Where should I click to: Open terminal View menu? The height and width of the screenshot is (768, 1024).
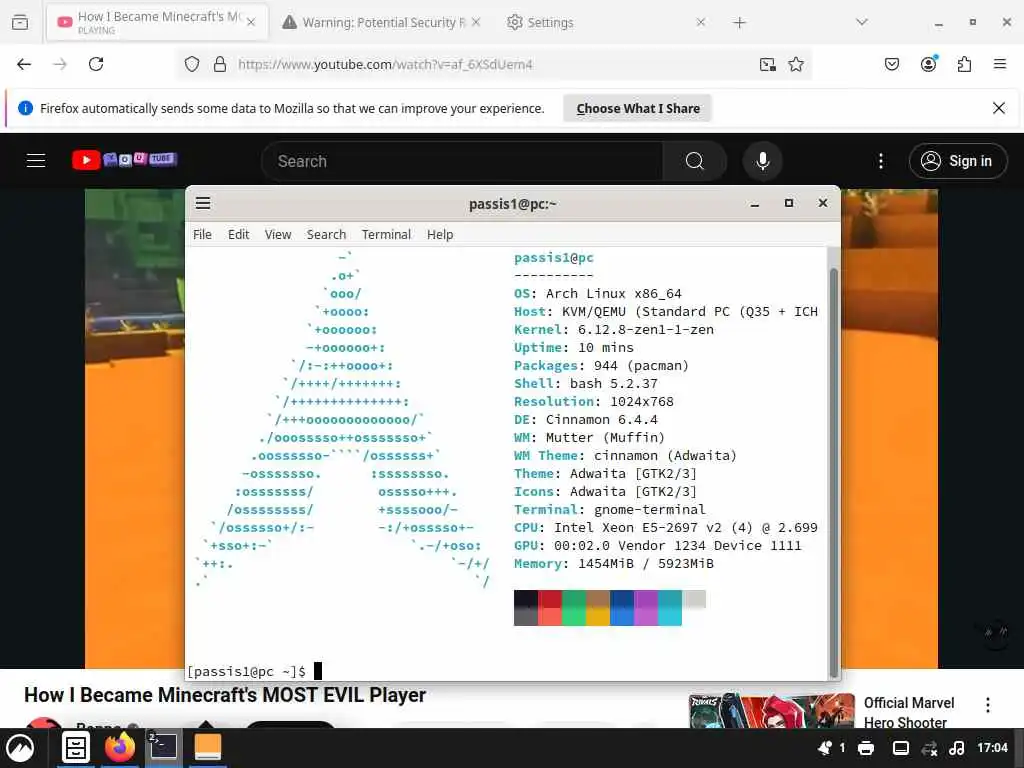(278, 234)
